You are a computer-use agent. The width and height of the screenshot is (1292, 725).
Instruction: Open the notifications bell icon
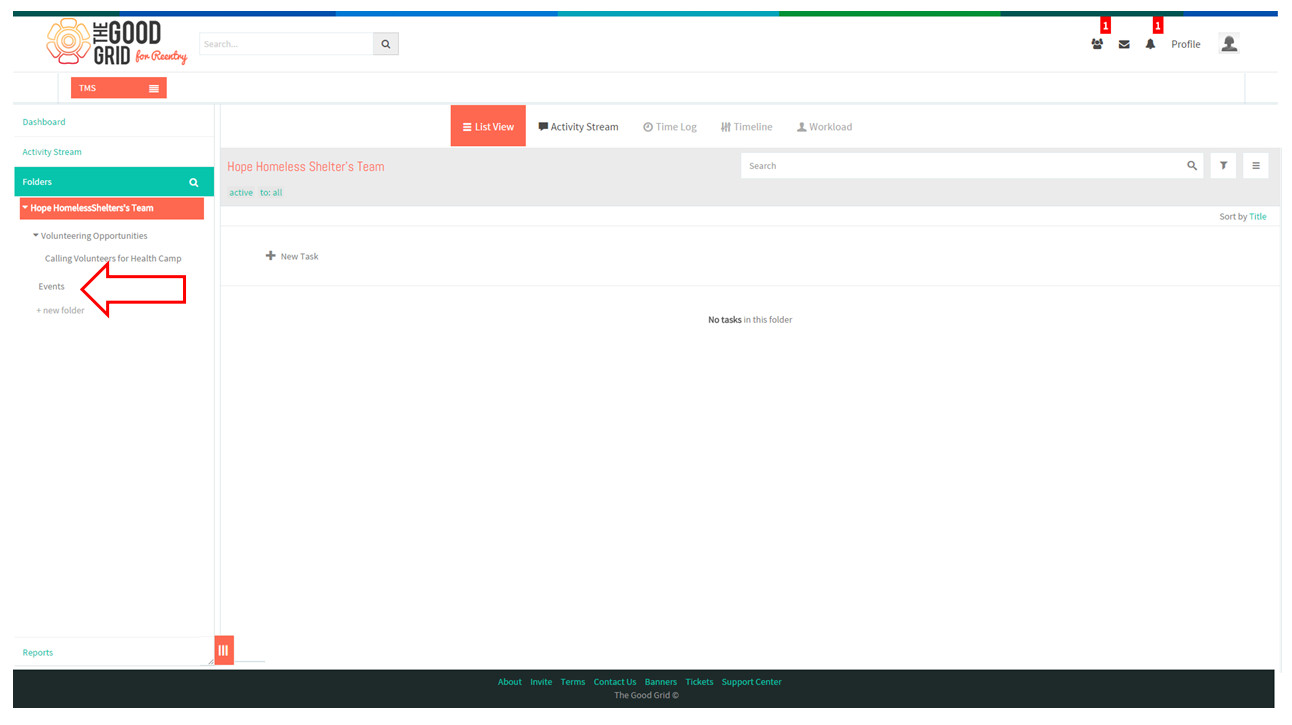[x=1150, y=44]
